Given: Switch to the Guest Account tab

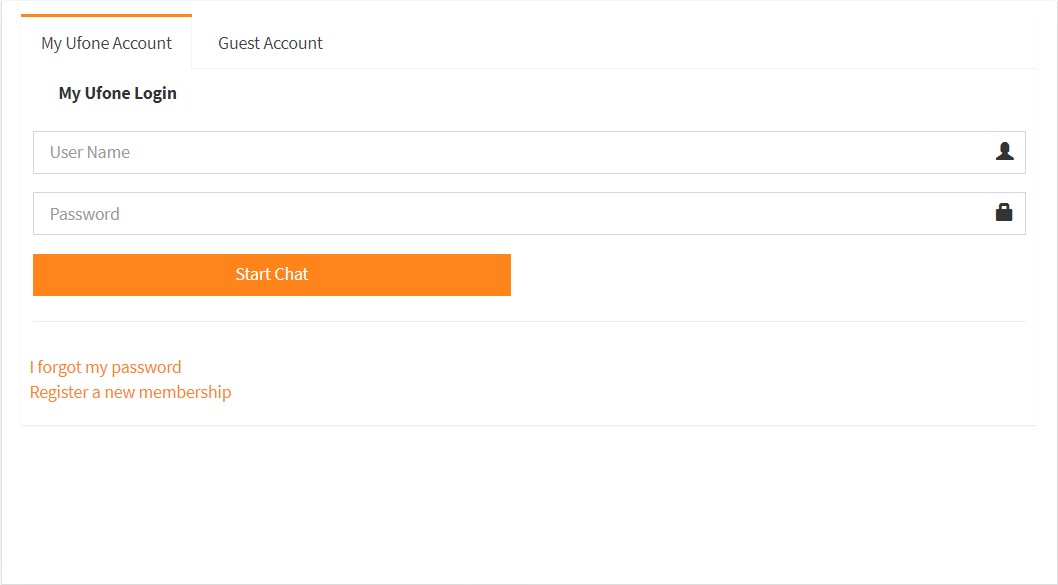Looking at the screenshot, I should pyautogui.click(x=270, y=43).
